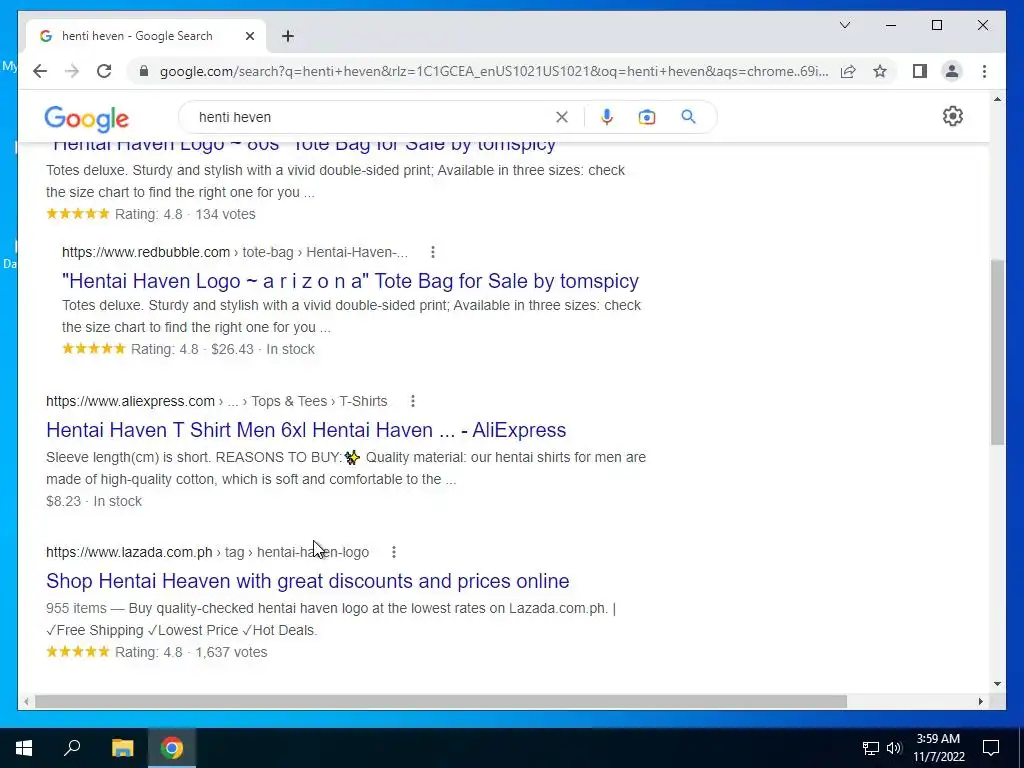Viewport: 1024px width, 768px height.
Task: Click the horizontal scrollbar thumb
Action: point(441,701)
